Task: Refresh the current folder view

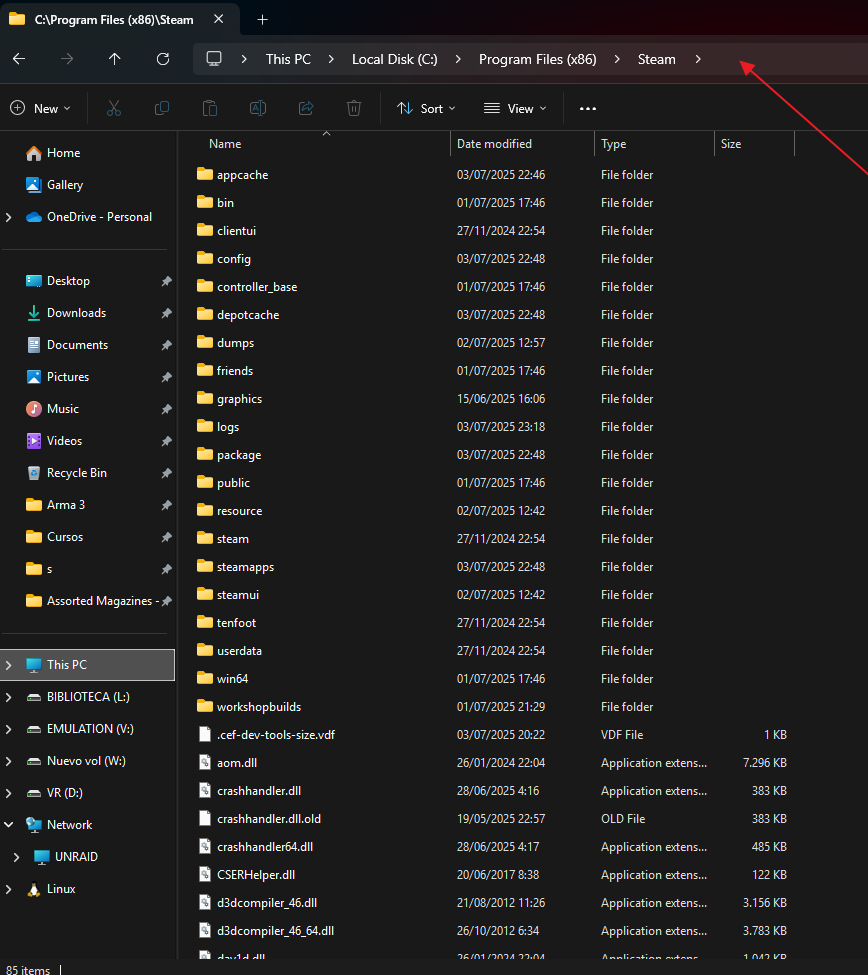Action: pyautogui.click(x=163, y=59)
